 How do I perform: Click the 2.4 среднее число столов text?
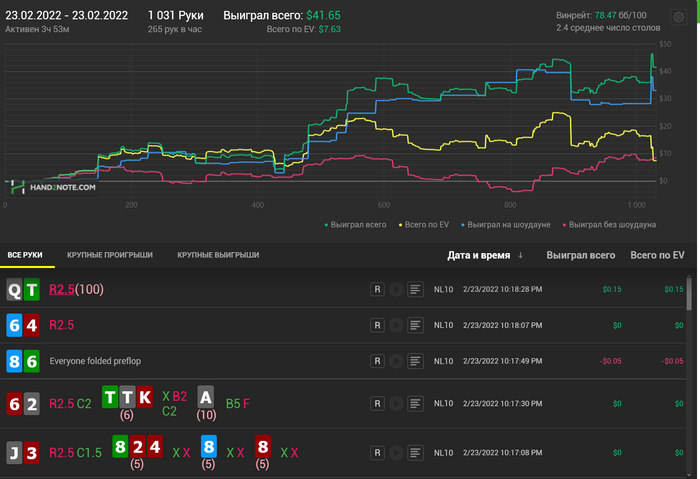point(608,28)
